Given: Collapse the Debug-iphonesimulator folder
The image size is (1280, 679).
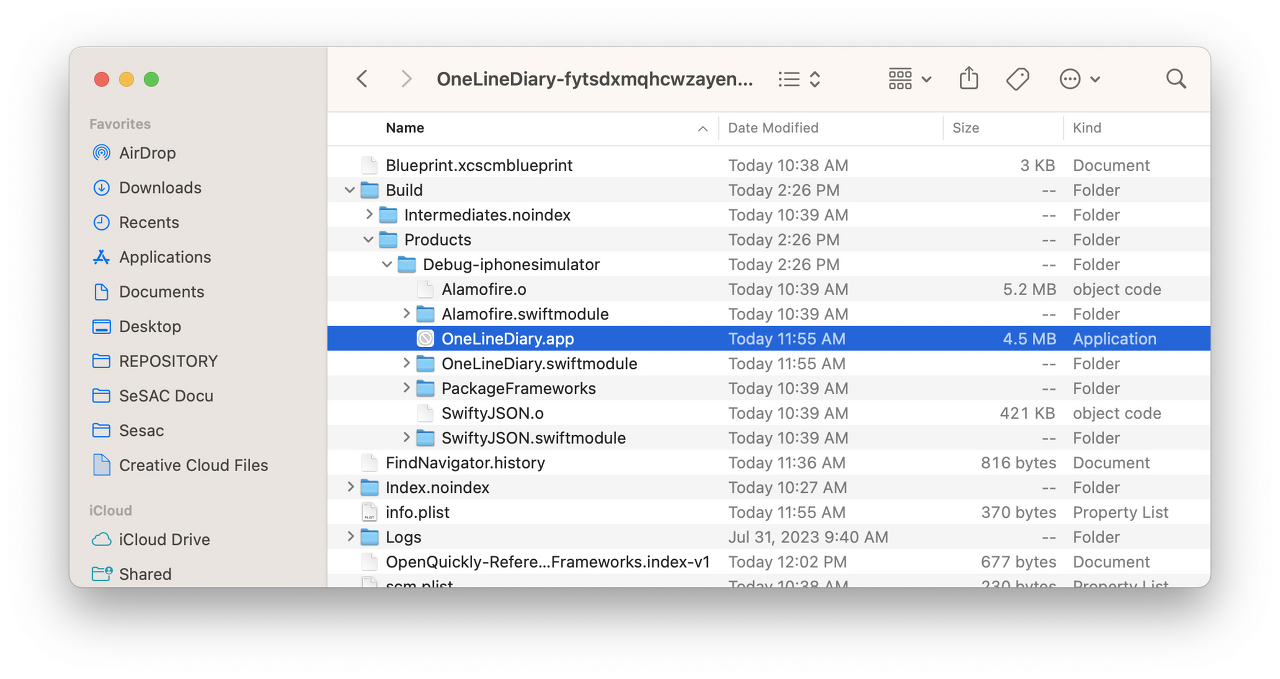Looking at the screenshot, I should pyautogui.click(x=387, y=265).
